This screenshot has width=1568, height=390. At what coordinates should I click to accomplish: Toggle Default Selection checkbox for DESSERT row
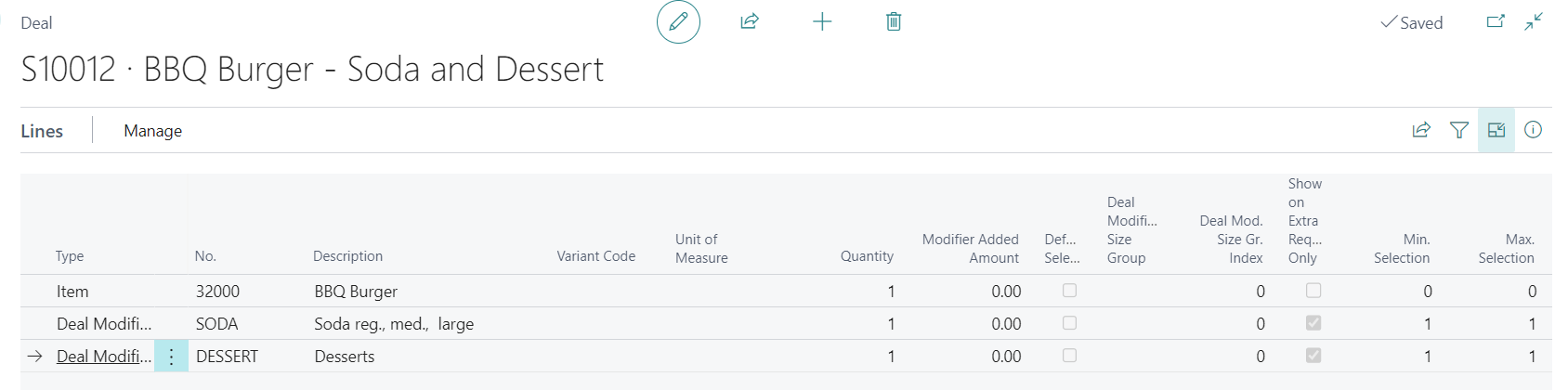pyautogui.click(x=1069, y=356)
